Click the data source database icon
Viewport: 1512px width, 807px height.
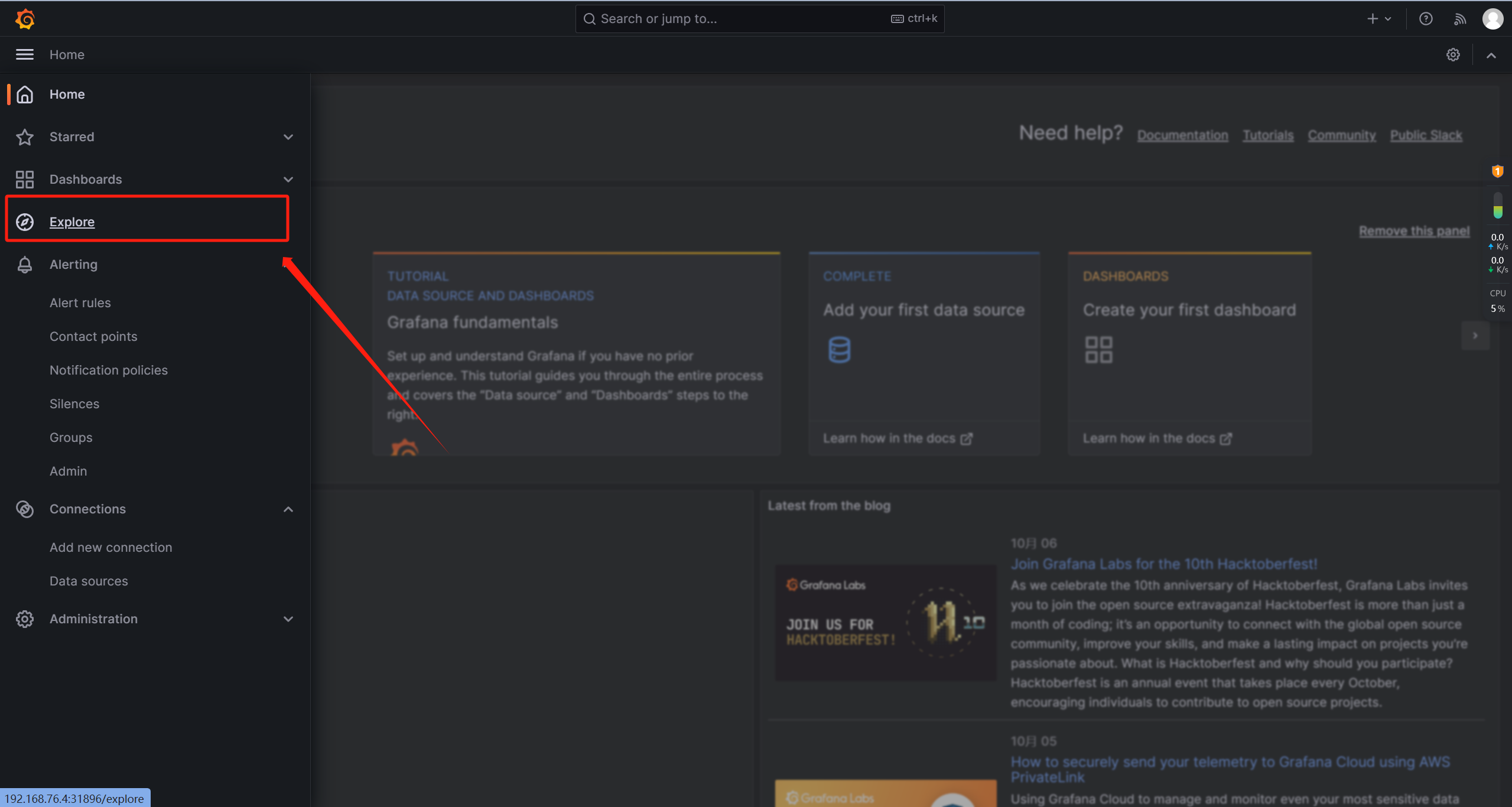pos(839,350)
